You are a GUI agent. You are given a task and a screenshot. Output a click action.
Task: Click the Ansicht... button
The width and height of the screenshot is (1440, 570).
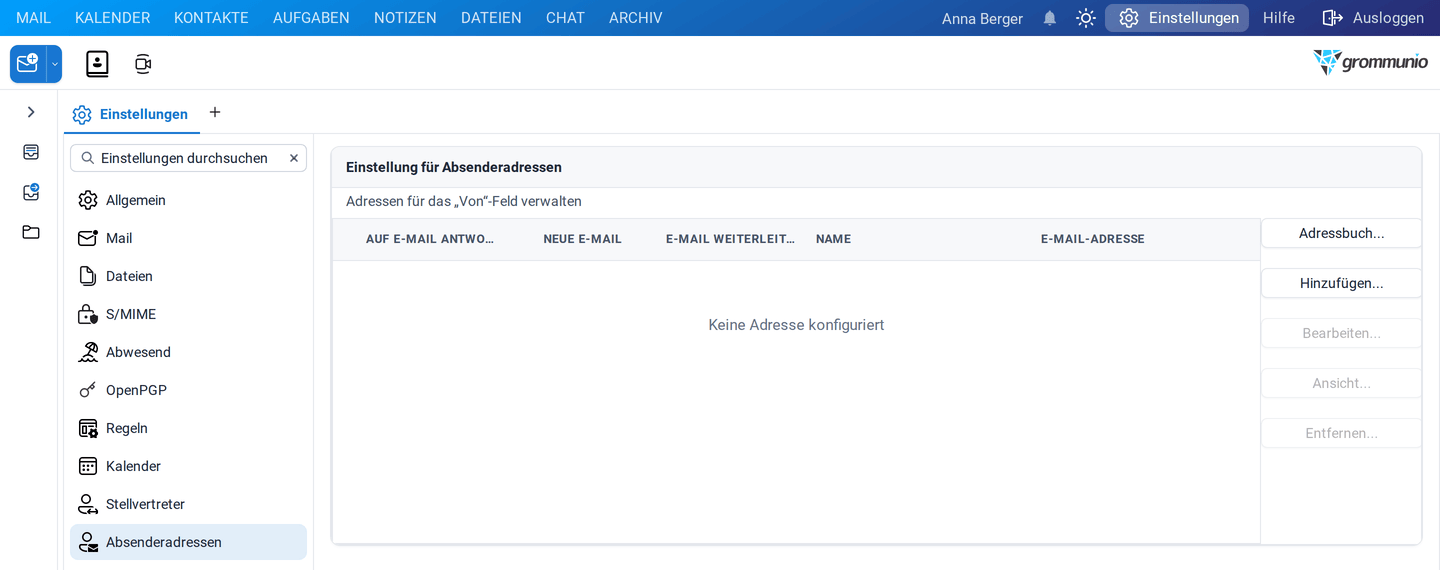click(x=1341, y=383)
